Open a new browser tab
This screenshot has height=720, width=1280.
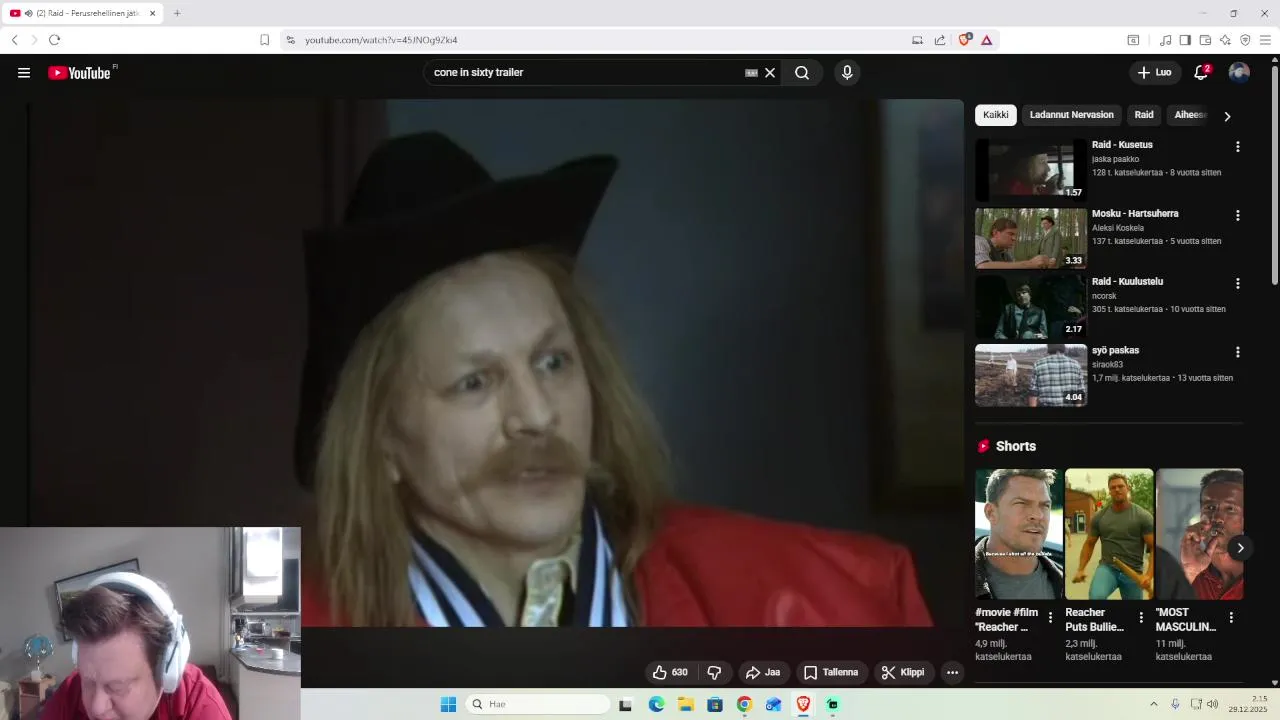[x=177, y=13]
